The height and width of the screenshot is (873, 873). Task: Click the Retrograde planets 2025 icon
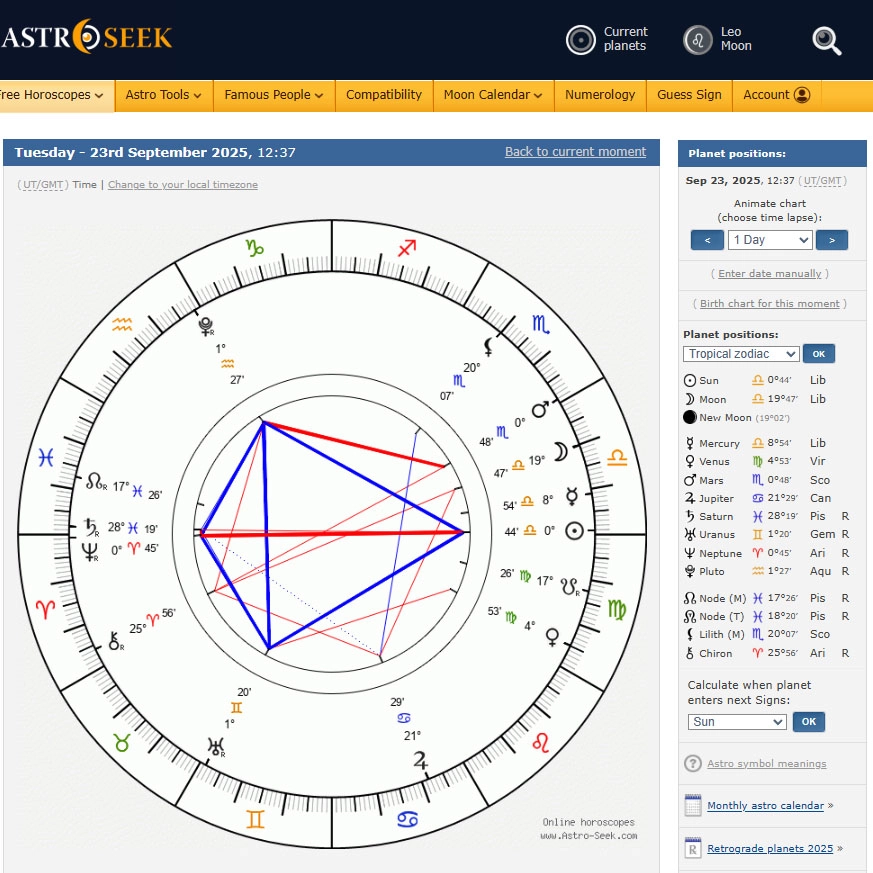(693, 849)
